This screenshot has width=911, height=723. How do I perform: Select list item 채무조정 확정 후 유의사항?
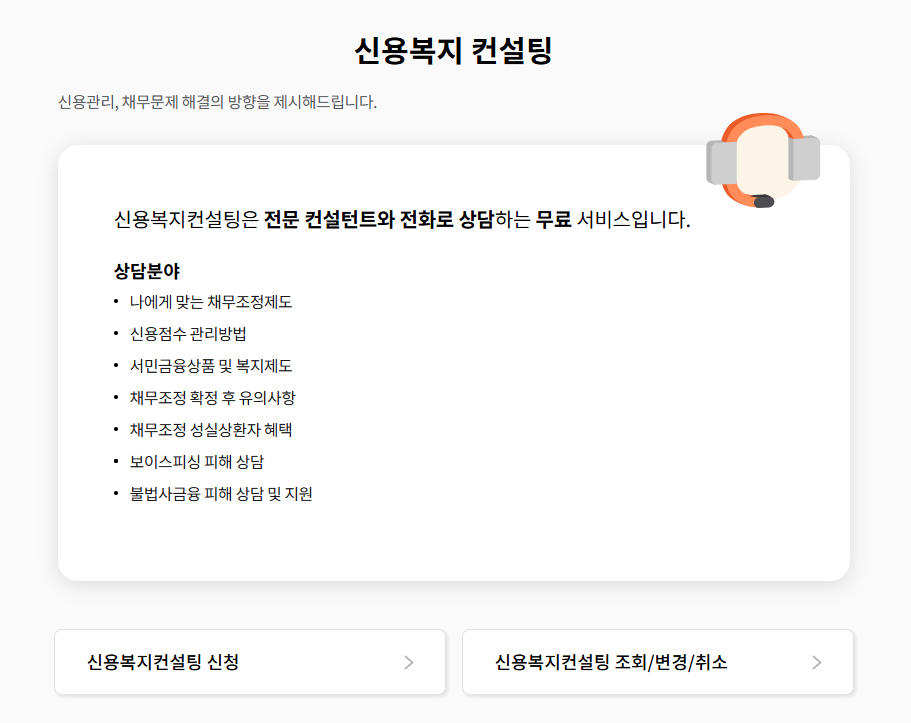(213, 398)
